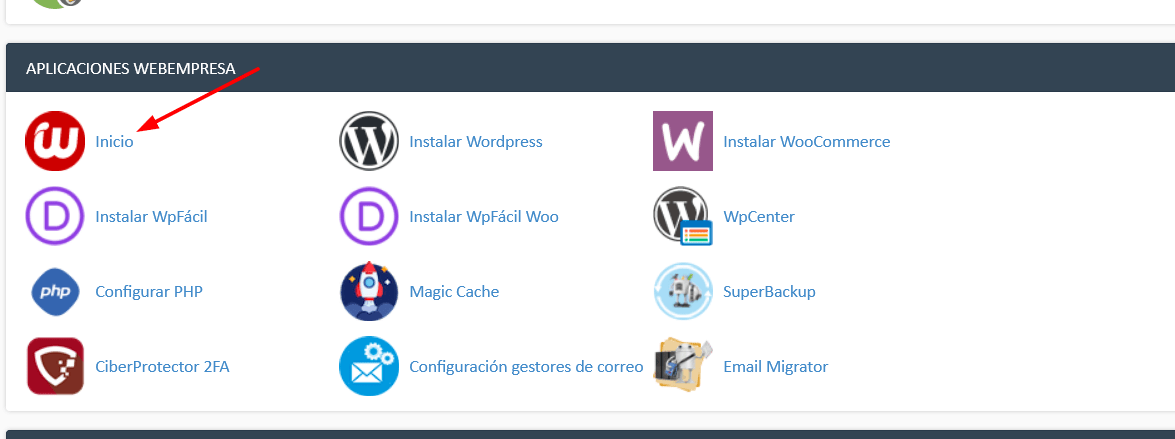Click the purple WooCommerce icon

683,141
